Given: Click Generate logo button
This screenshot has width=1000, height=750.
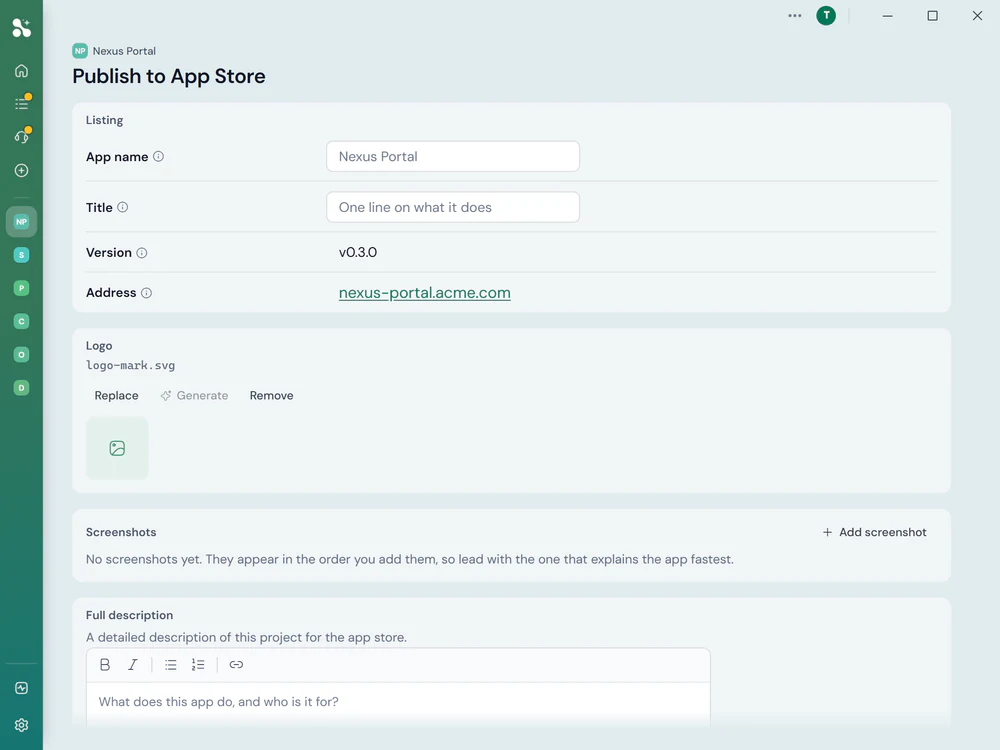Looking at the screenshot, I should point(195,395).
